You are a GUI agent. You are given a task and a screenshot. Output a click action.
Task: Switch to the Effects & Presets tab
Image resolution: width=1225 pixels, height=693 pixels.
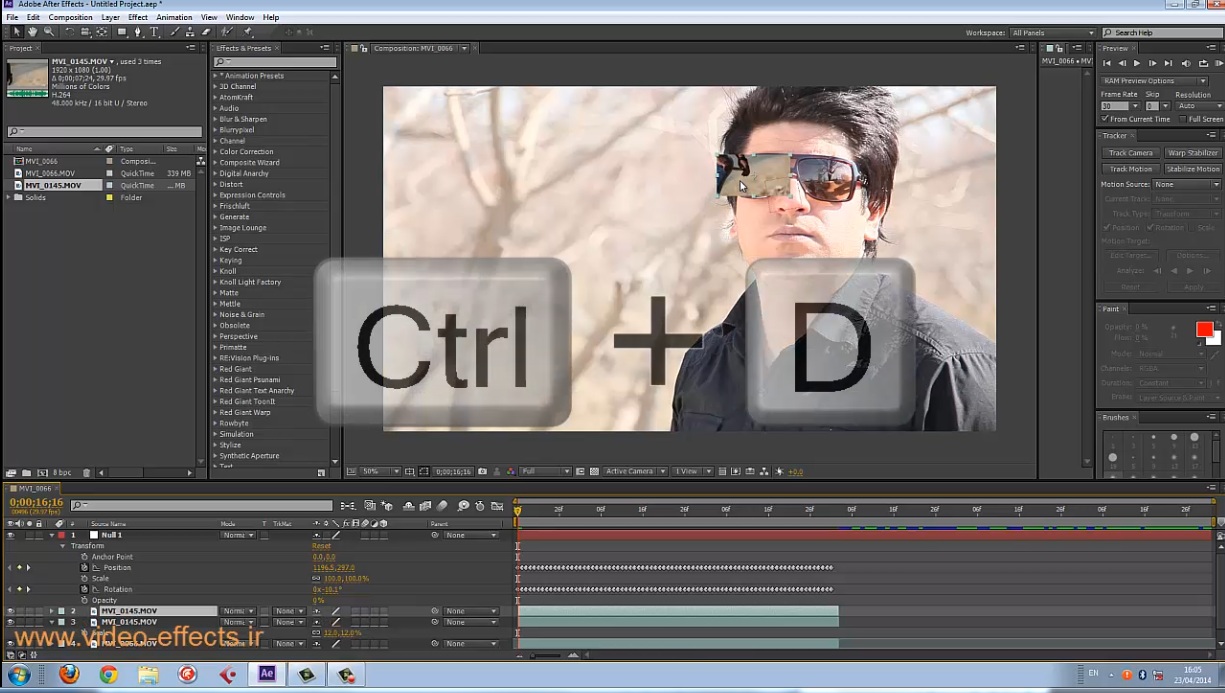[x=243, y=48]
